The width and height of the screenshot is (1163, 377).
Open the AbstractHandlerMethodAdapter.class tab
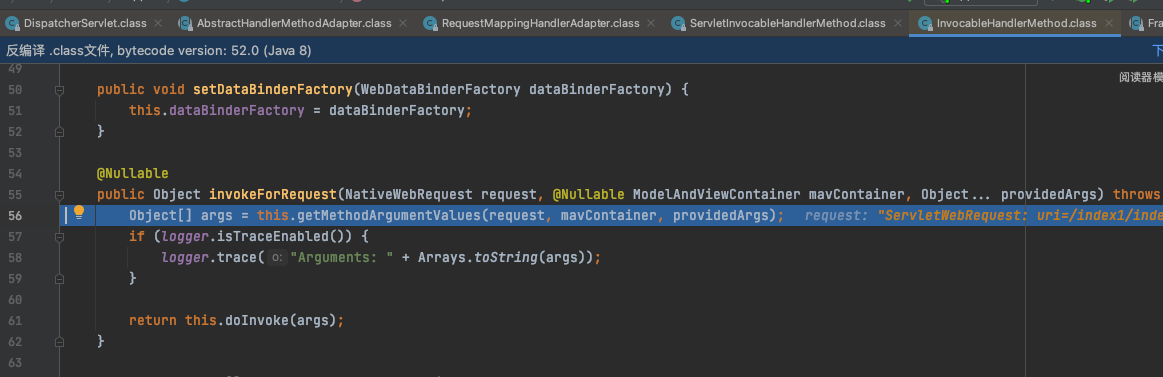click(x=294, y=23)
